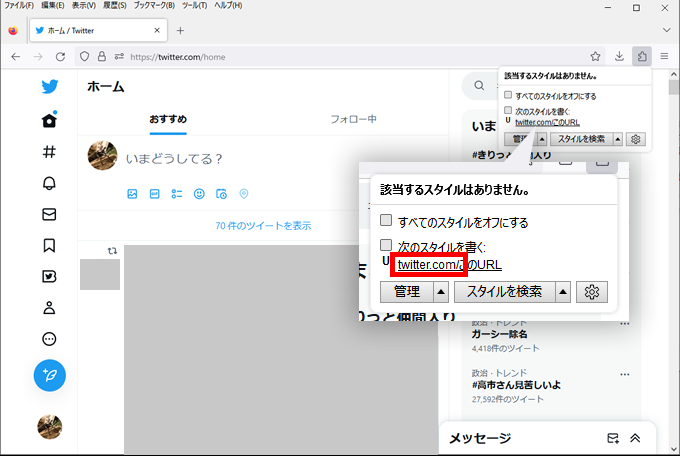Check すべてのスタイルをオフにする in the small popup
680x456 pixels.
pyautogui.click(x=508, y=95)
